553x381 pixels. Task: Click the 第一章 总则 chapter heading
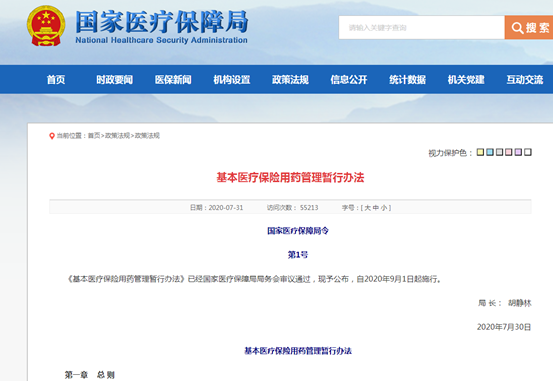(90, 375)
